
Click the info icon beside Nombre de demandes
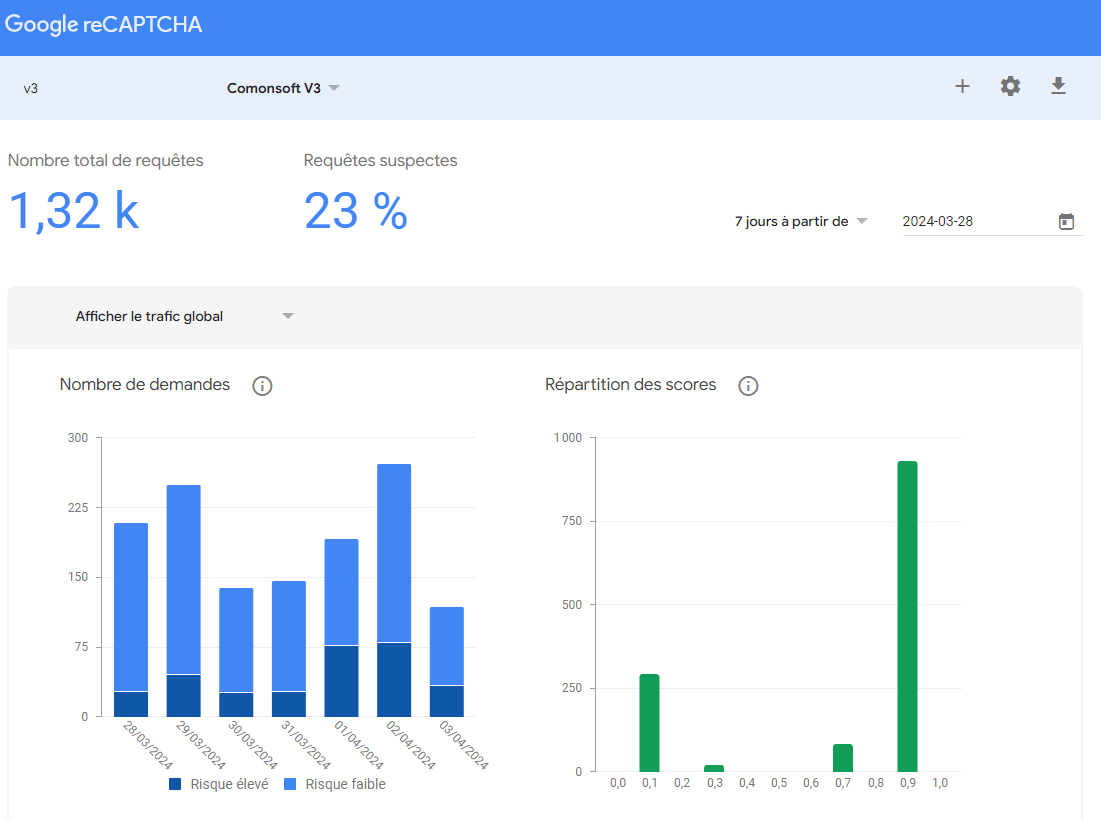[x=262, y=385]
